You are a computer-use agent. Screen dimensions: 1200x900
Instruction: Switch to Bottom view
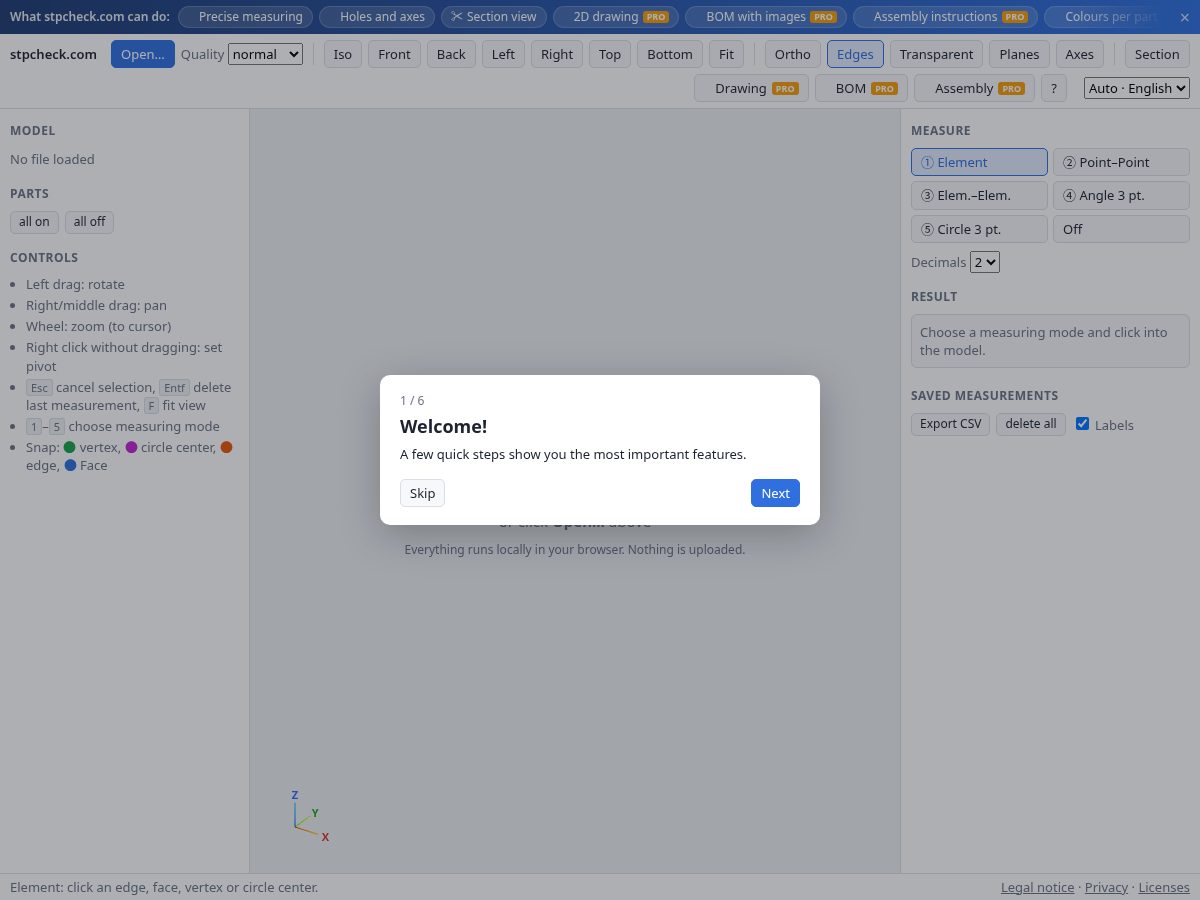pos(670,54)
